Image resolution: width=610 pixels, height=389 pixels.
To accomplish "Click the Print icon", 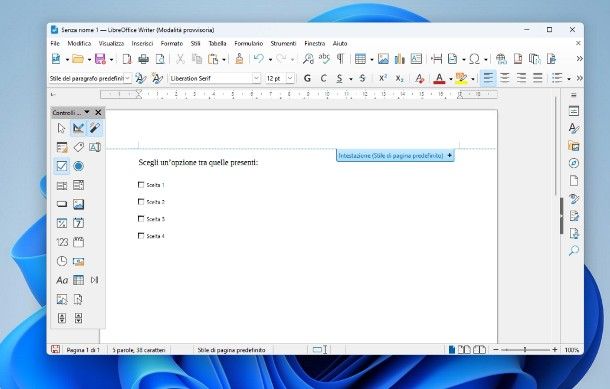I will click(144, 59).
